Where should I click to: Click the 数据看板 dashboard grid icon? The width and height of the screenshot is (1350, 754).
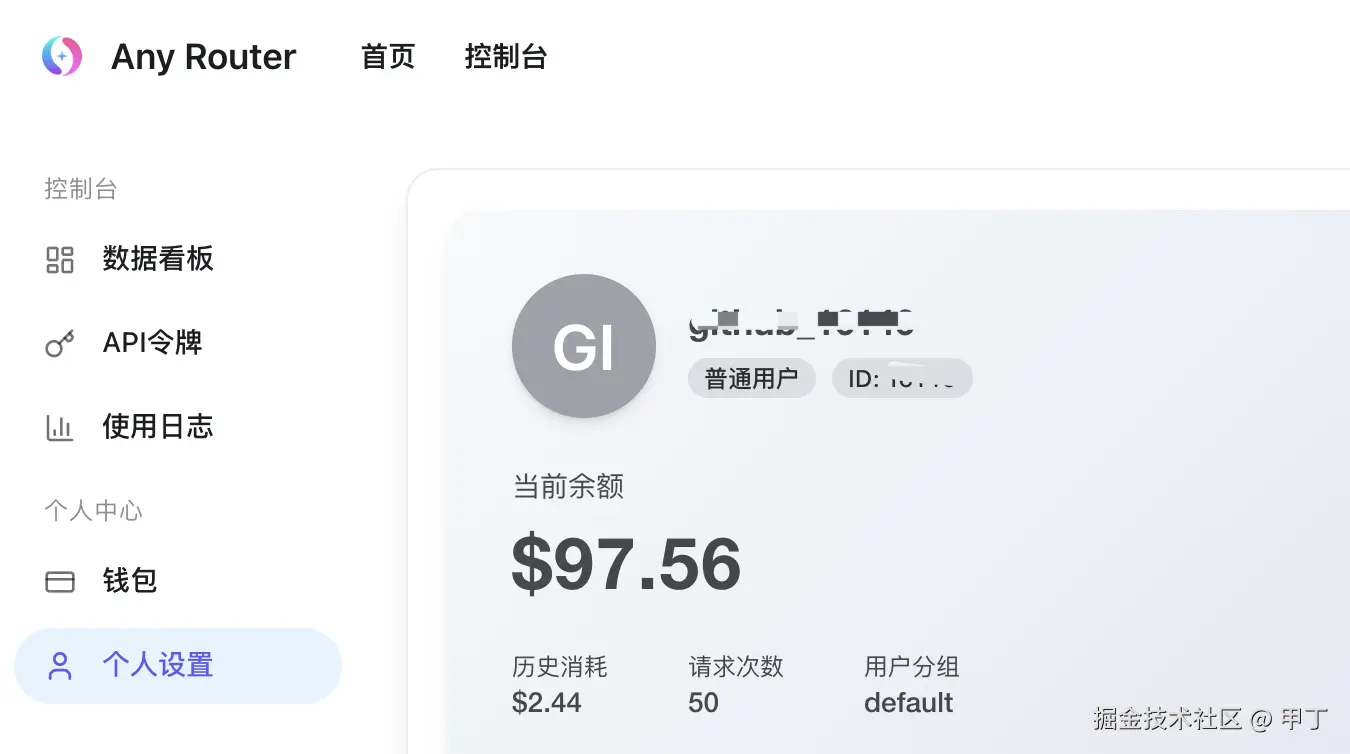(60, 260)
